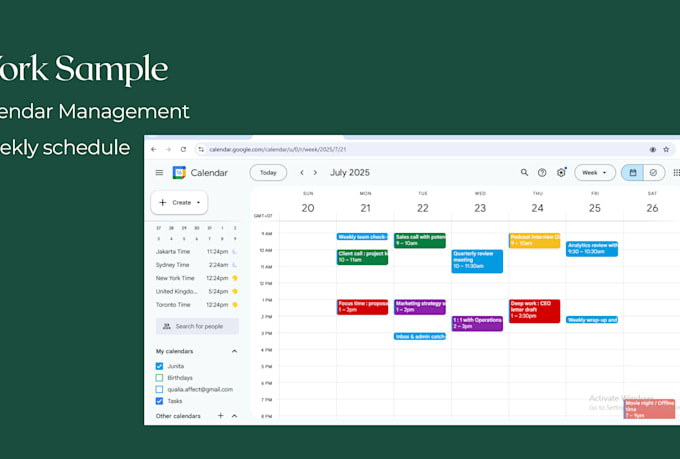
Task: Open the Google apps grid
Action: [676, 173]
